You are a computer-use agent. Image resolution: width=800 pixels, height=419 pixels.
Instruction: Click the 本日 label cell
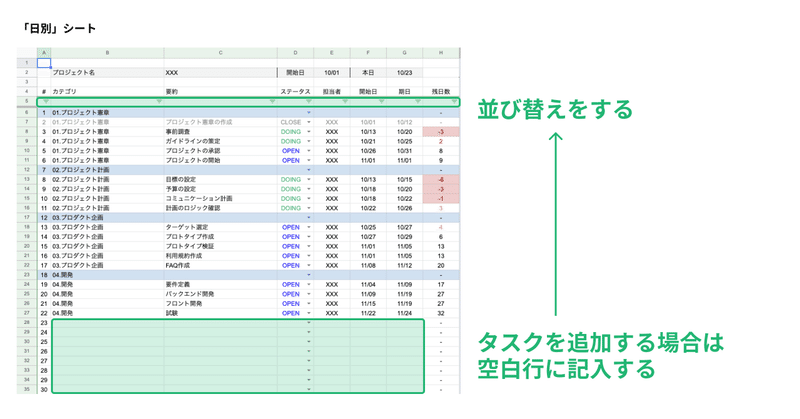tap(368, 72)
